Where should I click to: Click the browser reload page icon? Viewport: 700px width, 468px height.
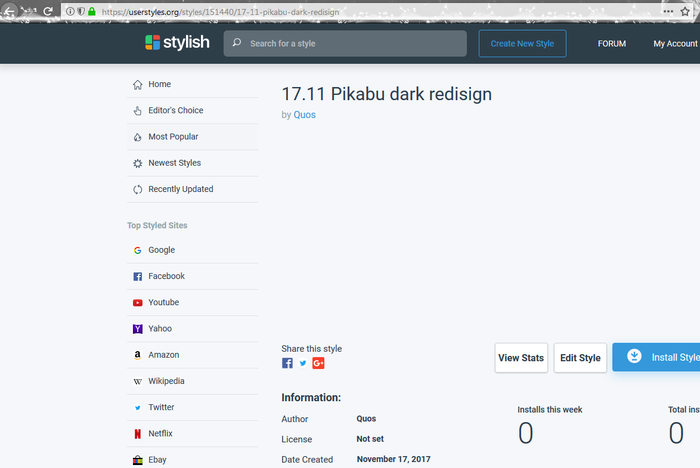(47, 11)
